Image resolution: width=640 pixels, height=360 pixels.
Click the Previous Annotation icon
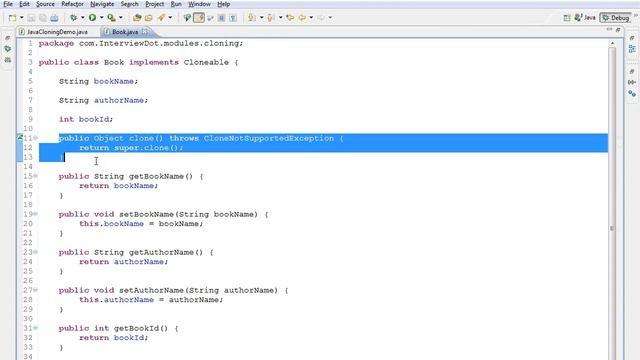(x=270, y=18)
